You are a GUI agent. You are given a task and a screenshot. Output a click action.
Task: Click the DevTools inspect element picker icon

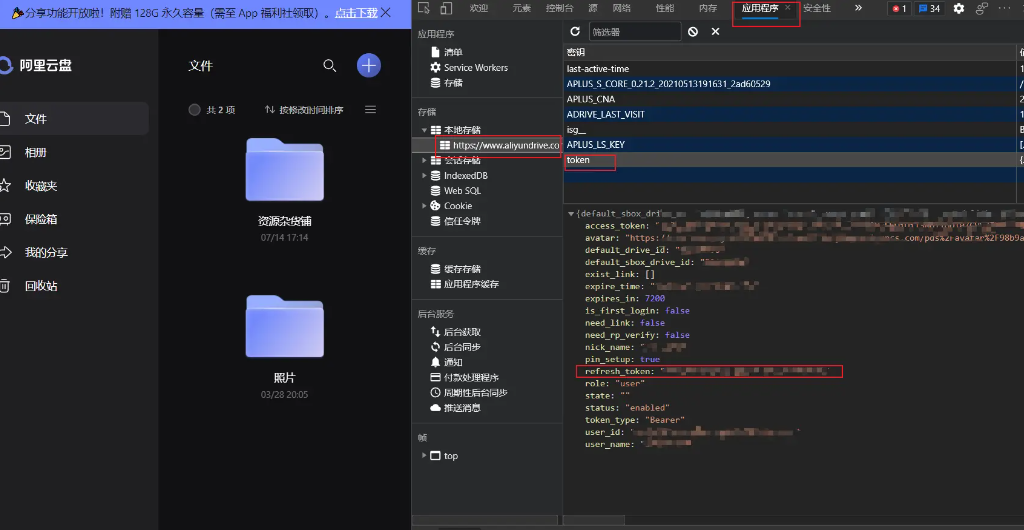tap(424, 8)
